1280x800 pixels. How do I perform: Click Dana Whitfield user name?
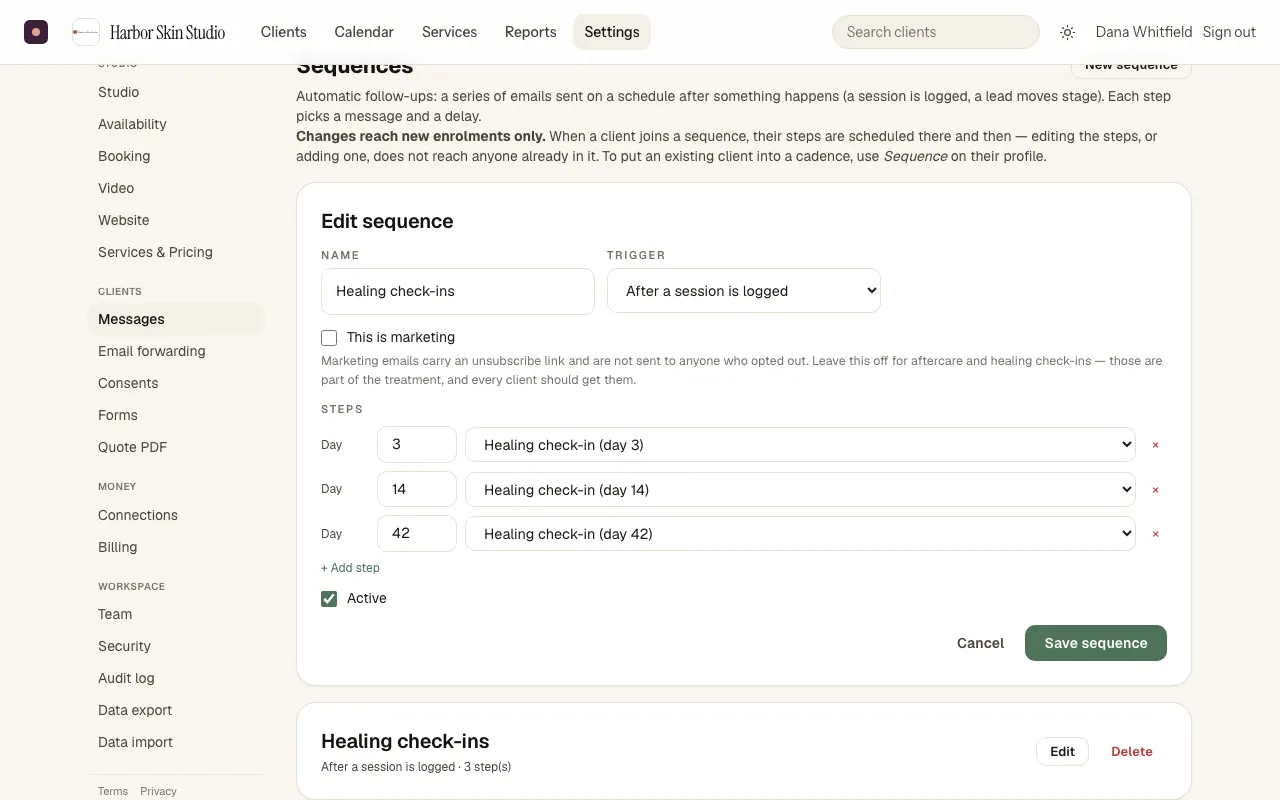coord(1144,32)
